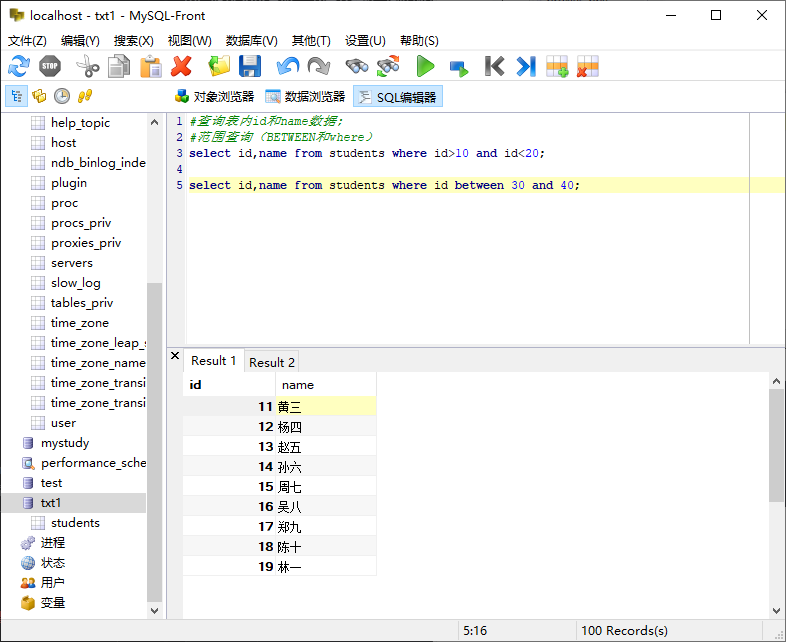Click the id column header
Viewport: 786px width, 642px height.
tap(229, 385)
